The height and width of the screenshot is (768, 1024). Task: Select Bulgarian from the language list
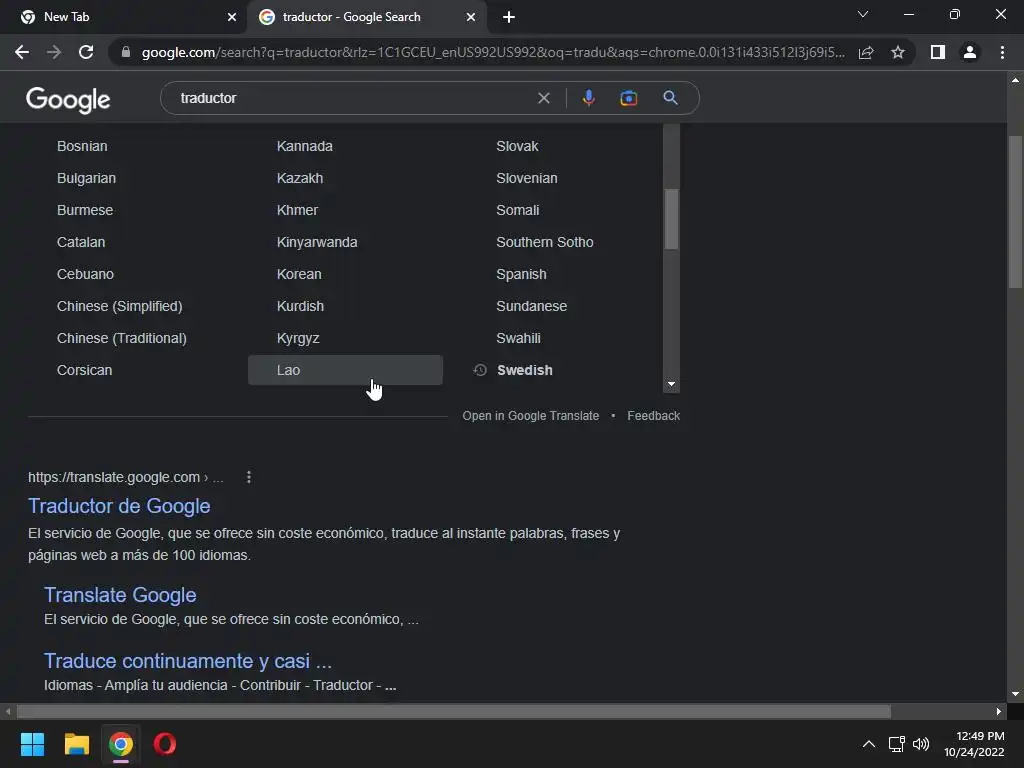pos(86,178)
